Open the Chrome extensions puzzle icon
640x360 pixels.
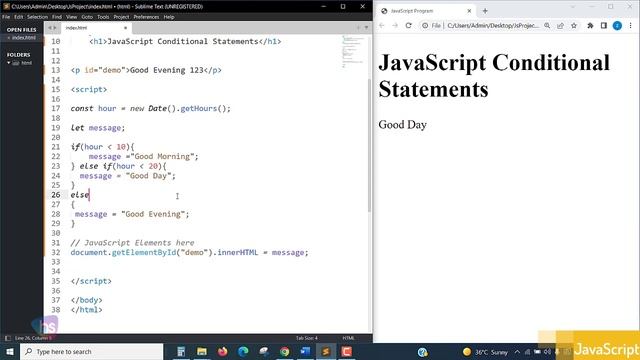pos(590,25)
